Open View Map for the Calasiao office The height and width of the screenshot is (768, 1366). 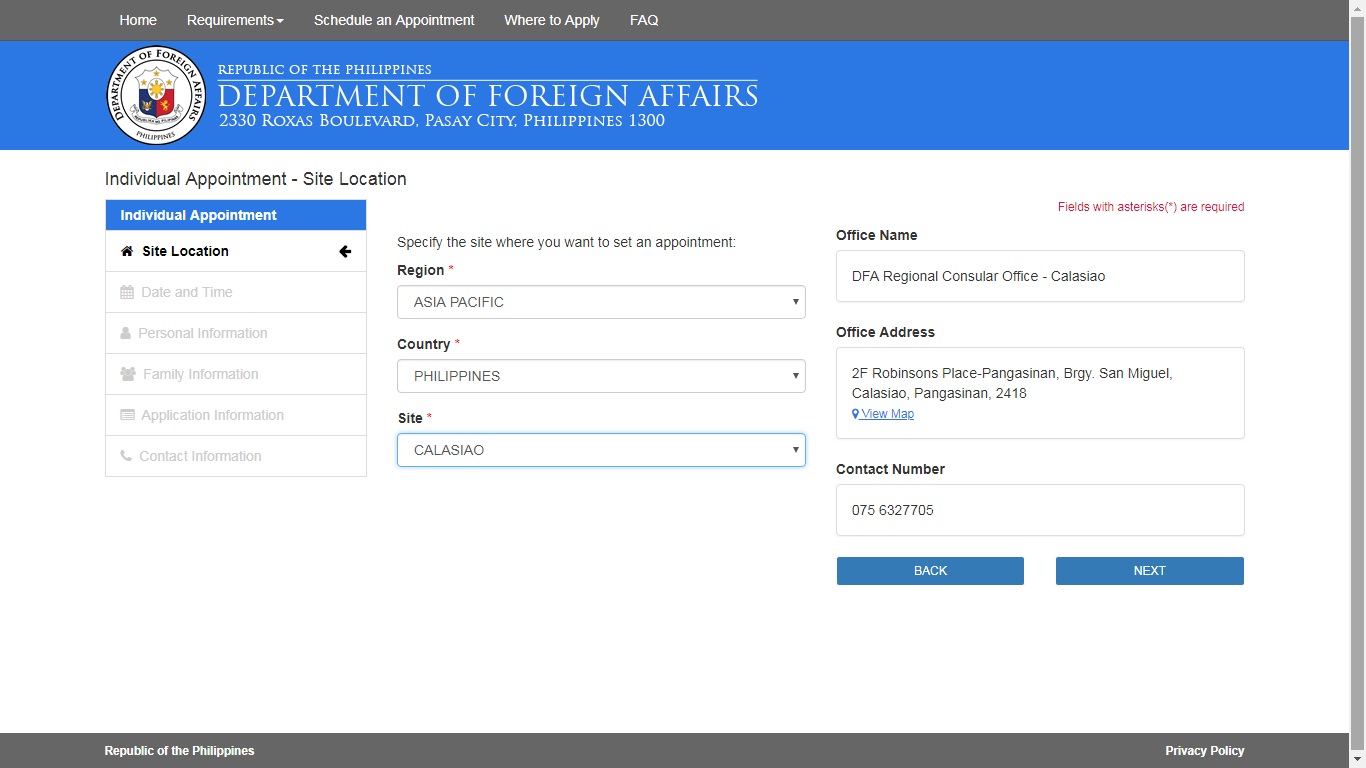(x=883, y=413)
